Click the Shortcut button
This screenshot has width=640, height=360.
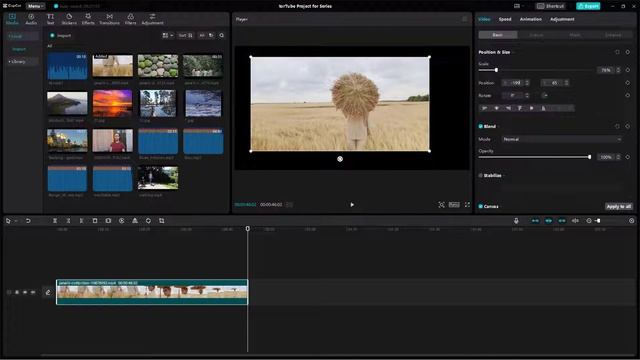click(x=551, y=6)
